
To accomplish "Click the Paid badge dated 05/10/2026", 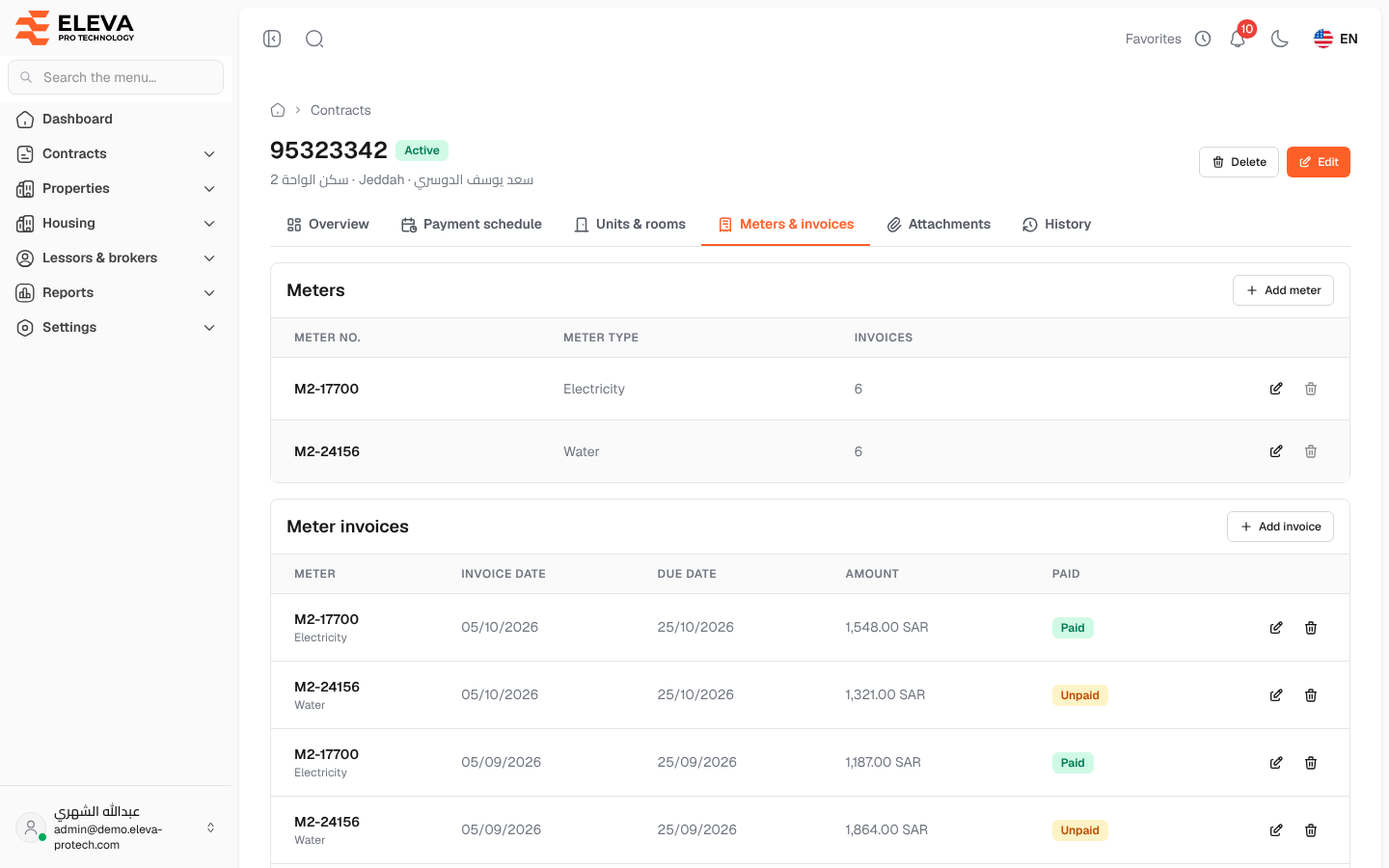I will pos(1073,628).
